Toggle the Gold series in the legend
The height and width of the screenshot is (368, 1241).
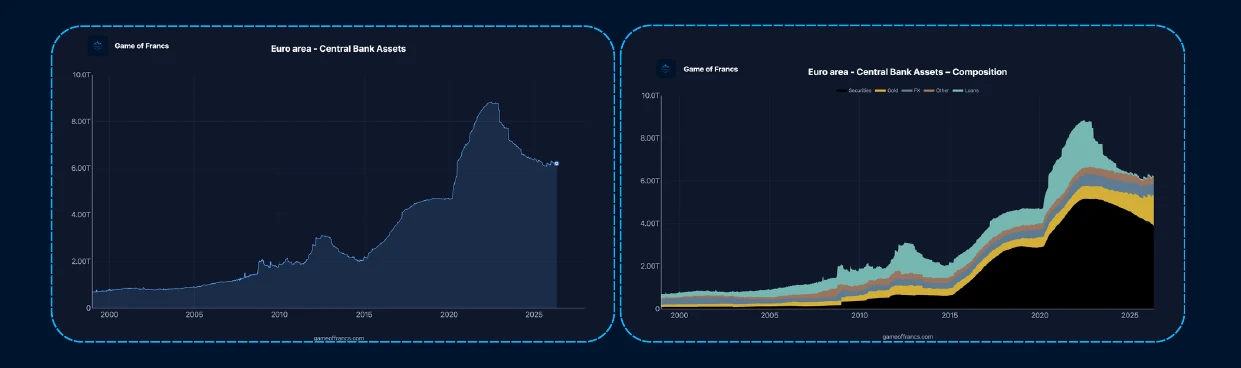pos(886,91)
